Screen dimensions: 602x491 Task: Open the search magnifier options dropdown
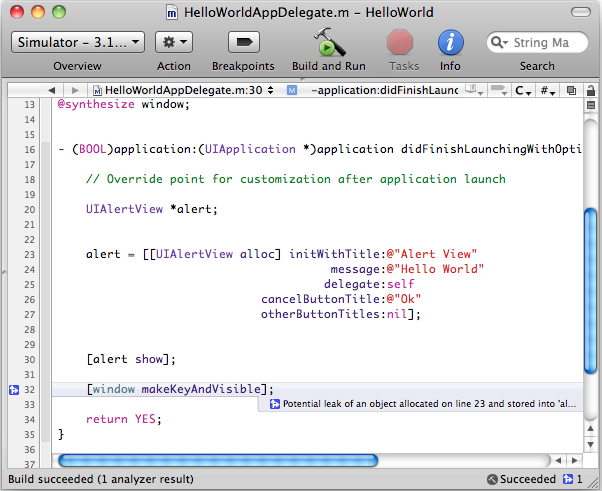pos(499,42)
